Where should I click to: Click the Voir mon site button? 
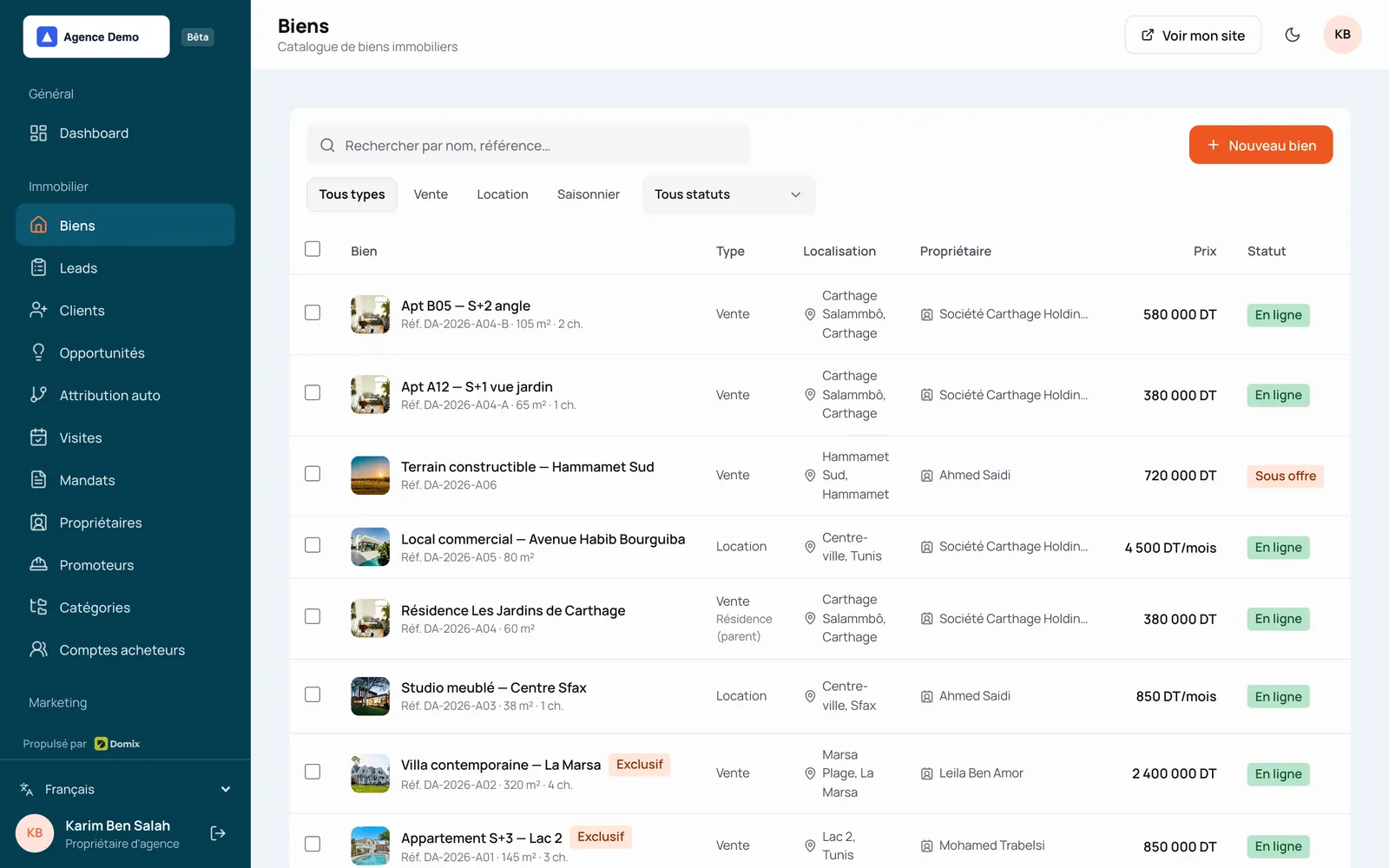click(x=1193, y=35)
